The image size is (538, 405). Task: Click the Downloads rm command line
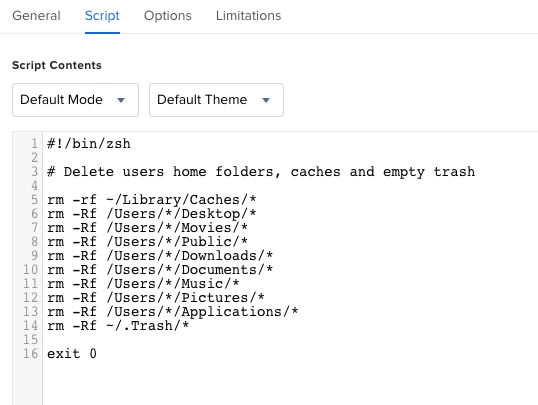160,256
